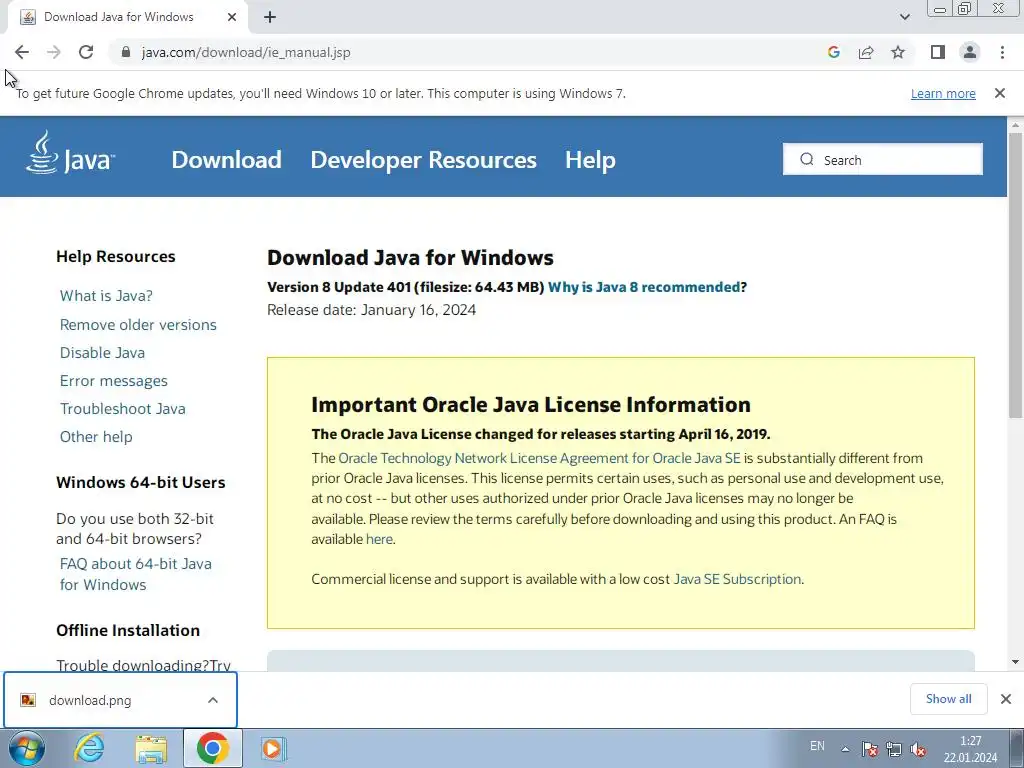Click the FAQ 'here' link

pos(379,539)
